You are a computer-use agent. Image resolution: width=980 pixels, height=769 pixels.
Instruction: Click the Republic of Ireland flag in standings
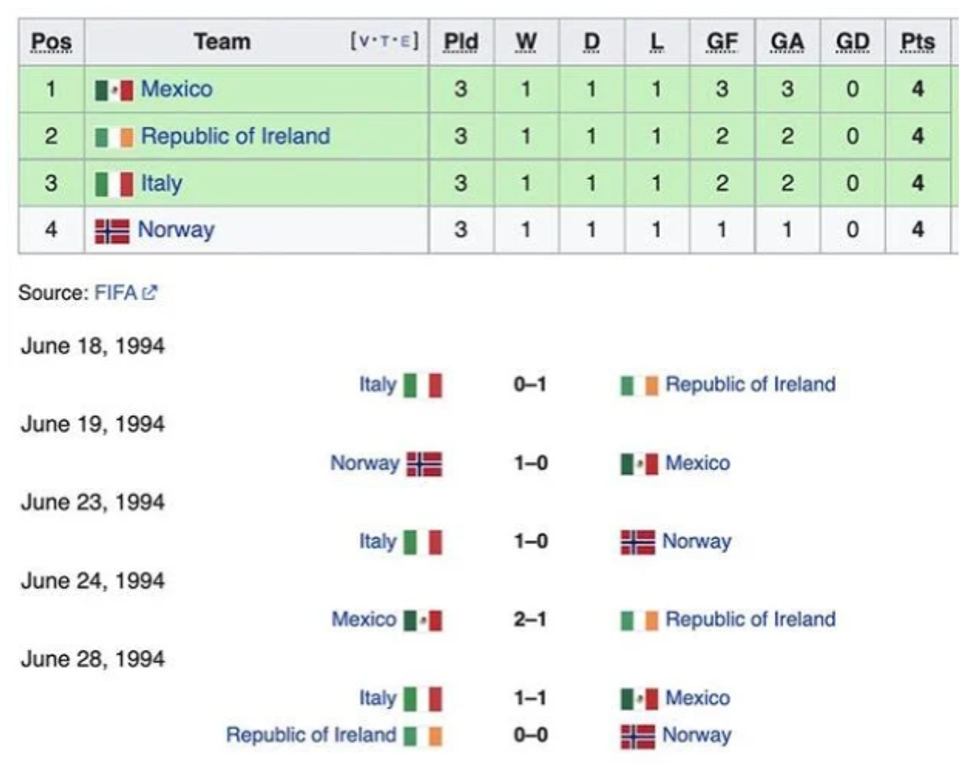coord(114,137)
